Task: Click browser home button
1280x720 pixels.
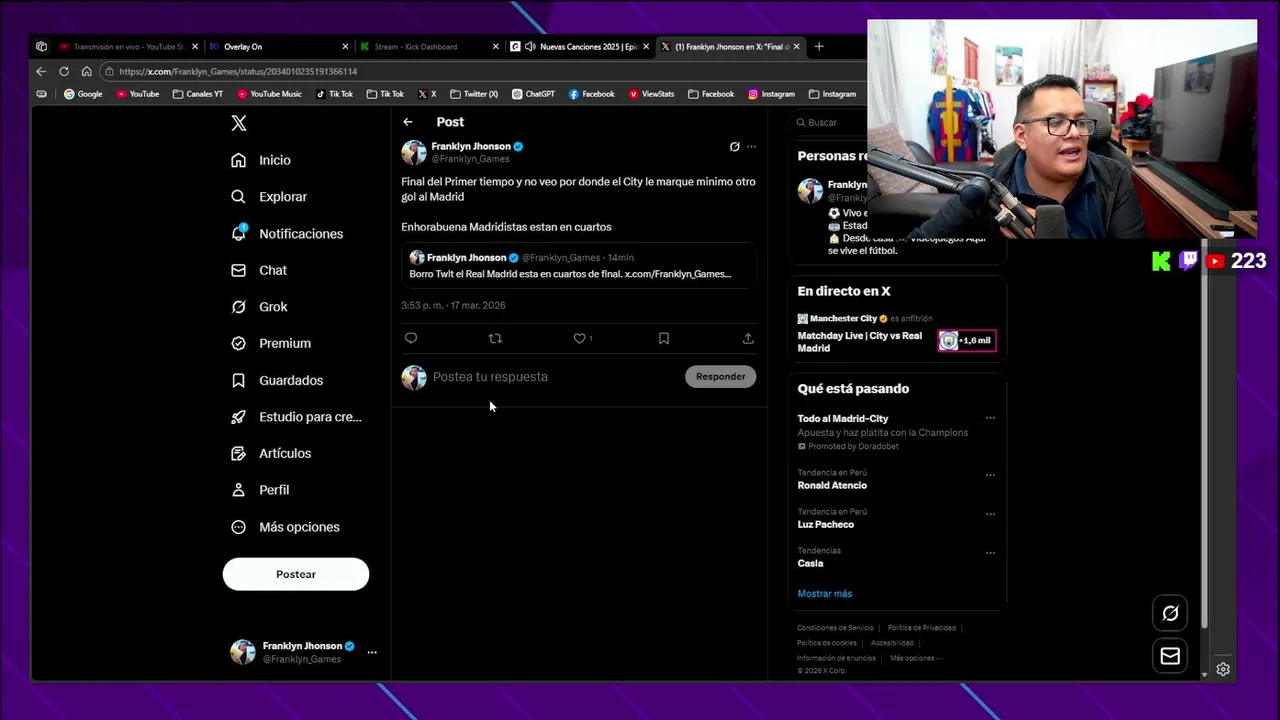Action: click(x=87, y=71)
